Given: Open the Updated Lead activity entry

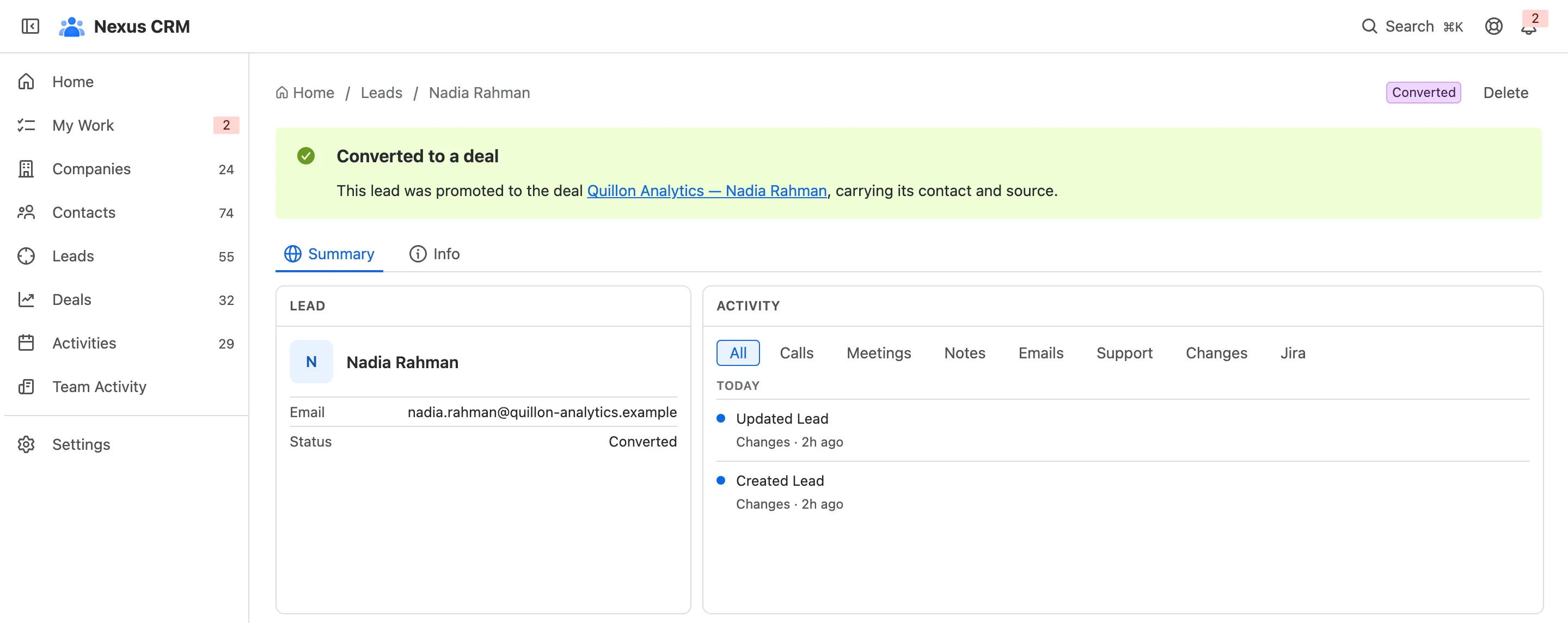Looking at the screenshot, I should point(1123,430).
